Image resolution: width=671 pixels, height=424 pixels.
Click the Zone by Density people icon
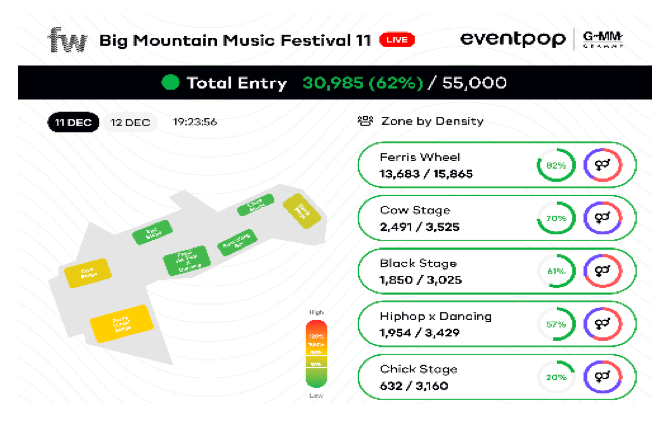click(365, 122)
